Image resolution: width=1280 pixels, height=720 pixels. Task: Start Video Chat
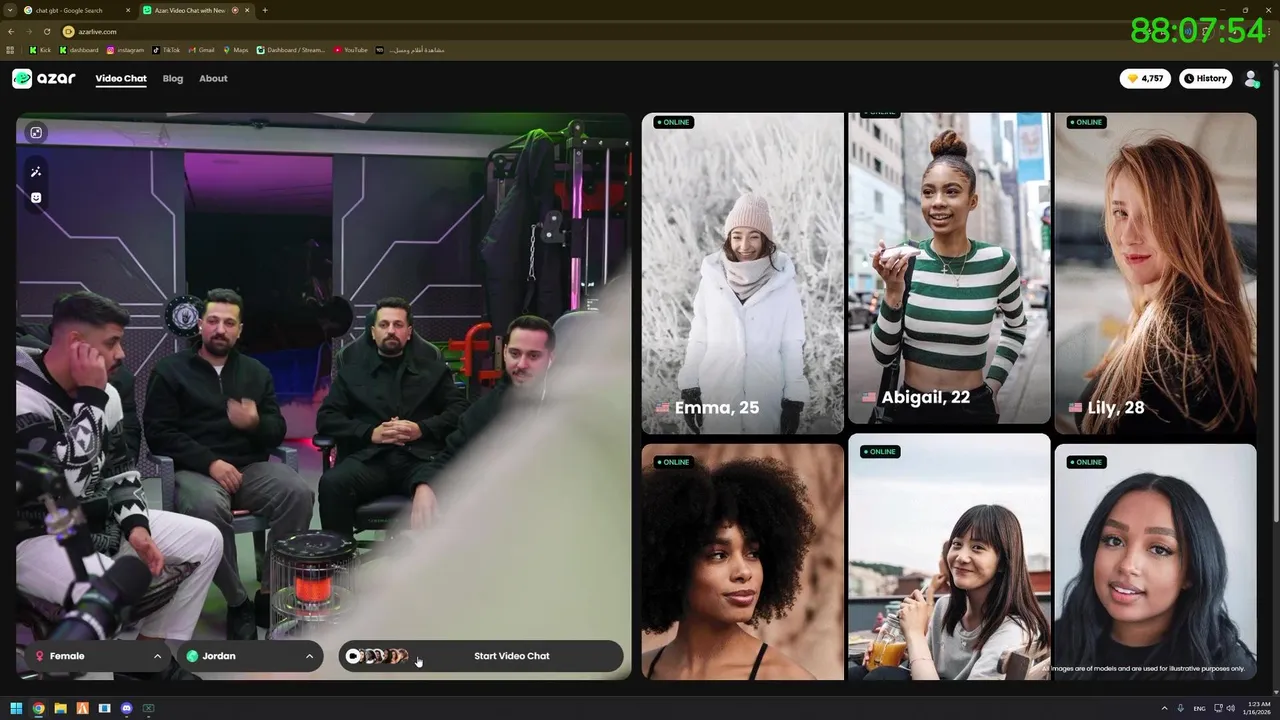481,656
